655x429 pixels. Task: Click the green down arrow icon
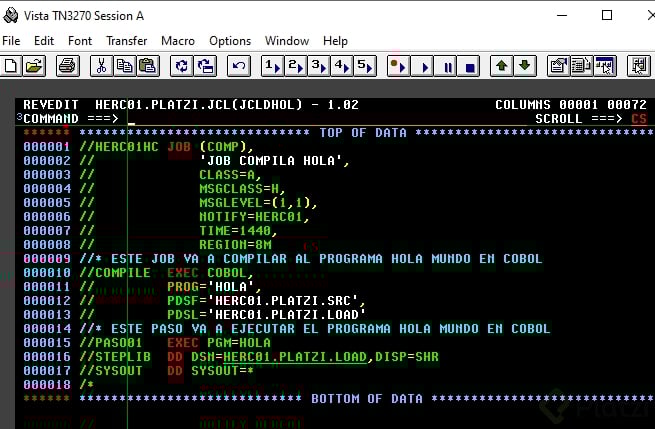tap(525, 66)
